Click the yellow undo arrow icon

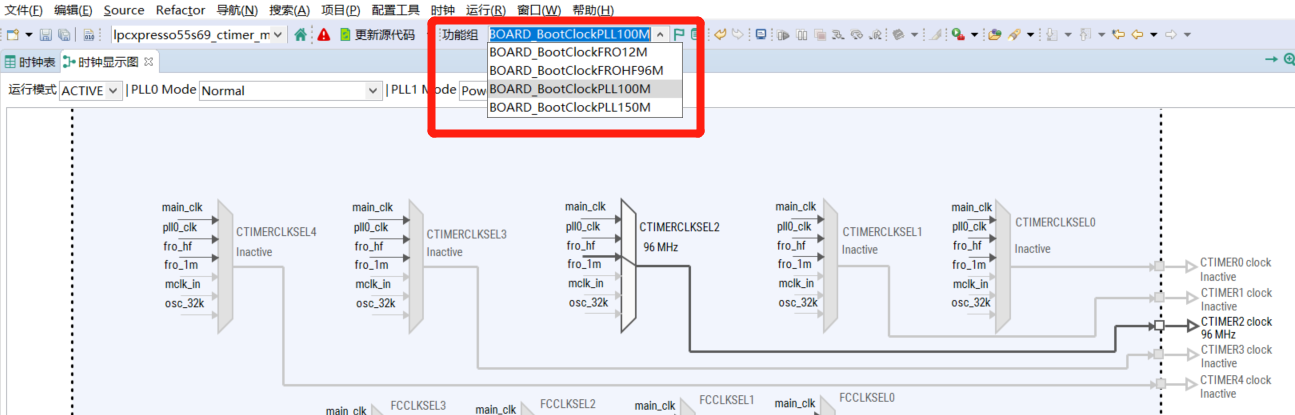tap(720, 35)
